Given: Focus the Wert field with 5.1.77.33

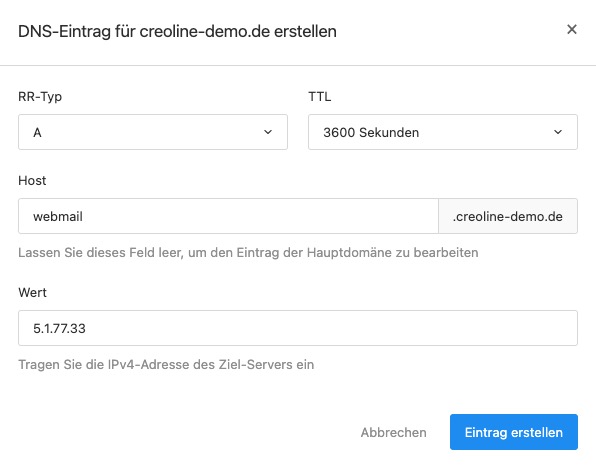Looking at the screenshot, I should [x=298, y=328].
